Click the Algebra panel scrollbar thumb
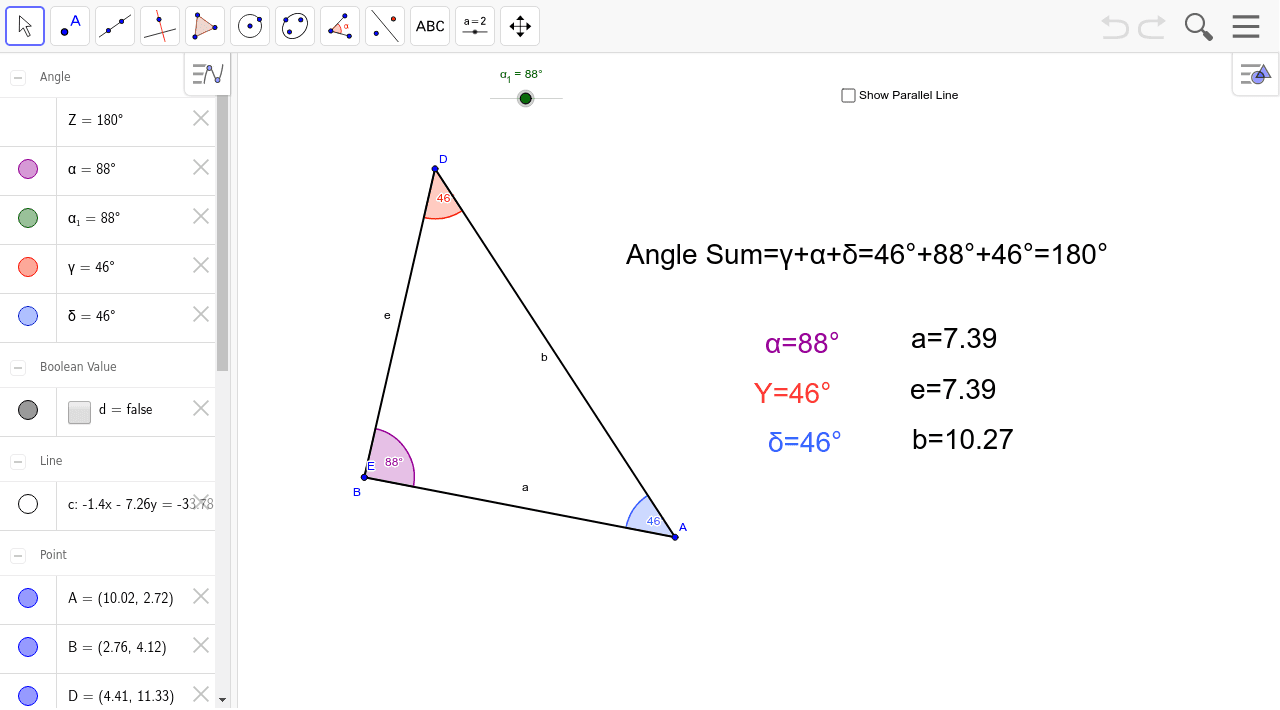 coord(223,232)
